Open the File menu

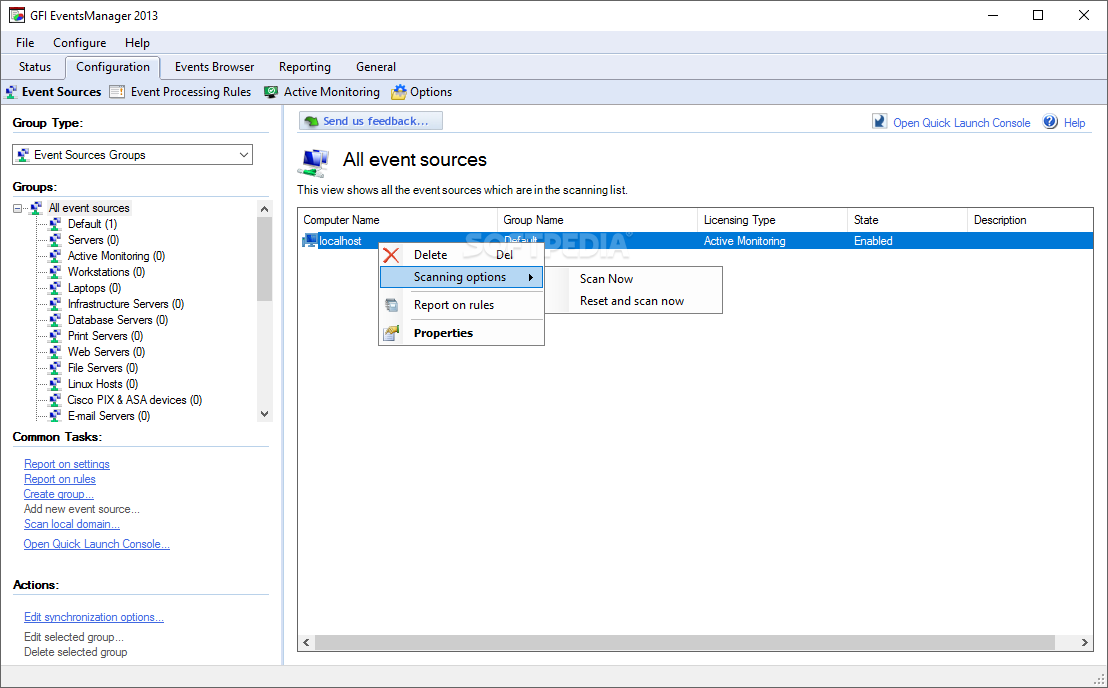tap(25, 43)
